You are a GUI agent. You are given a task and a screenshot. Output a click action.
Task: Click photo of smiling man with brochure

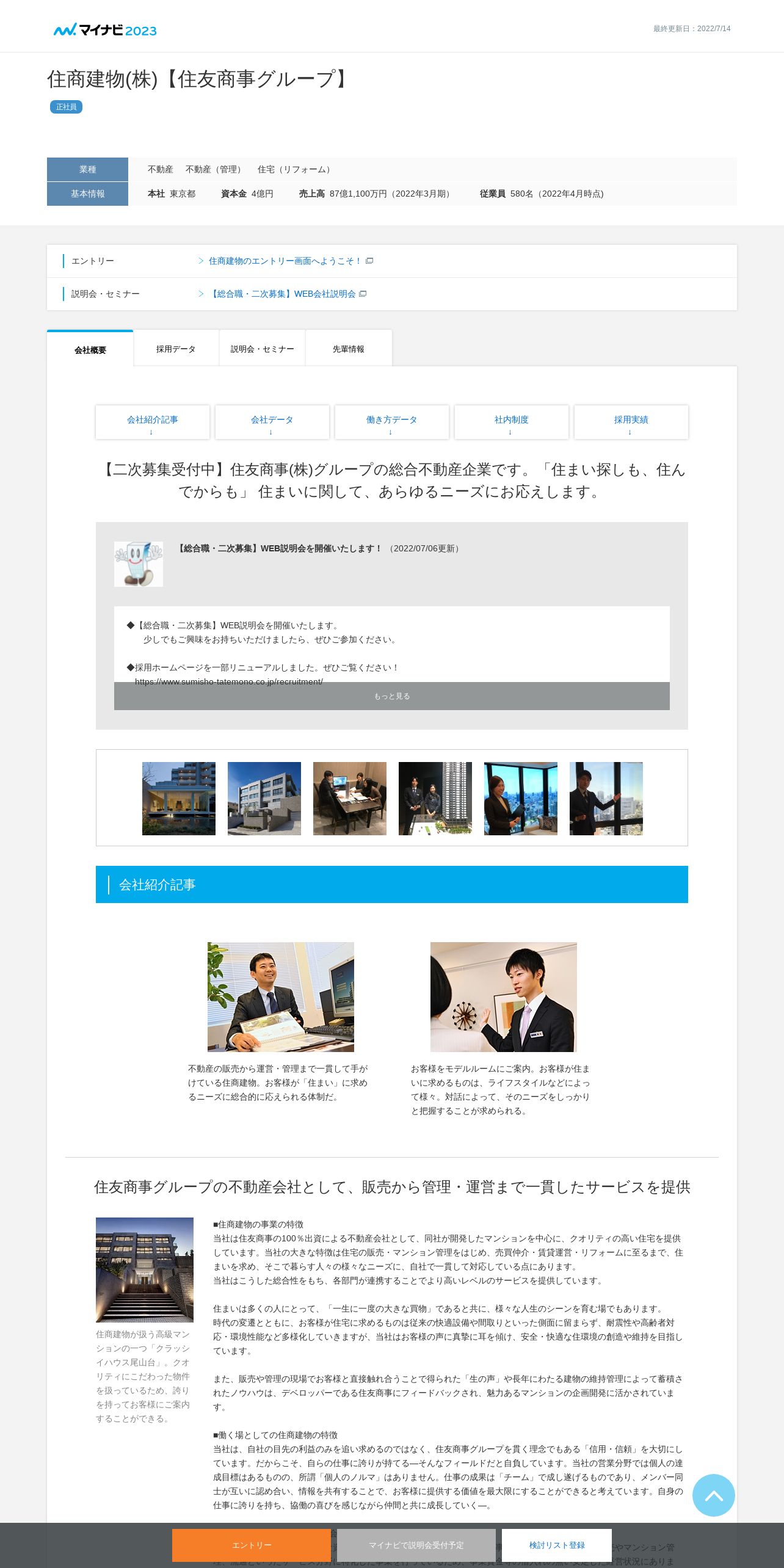[281, 997]
